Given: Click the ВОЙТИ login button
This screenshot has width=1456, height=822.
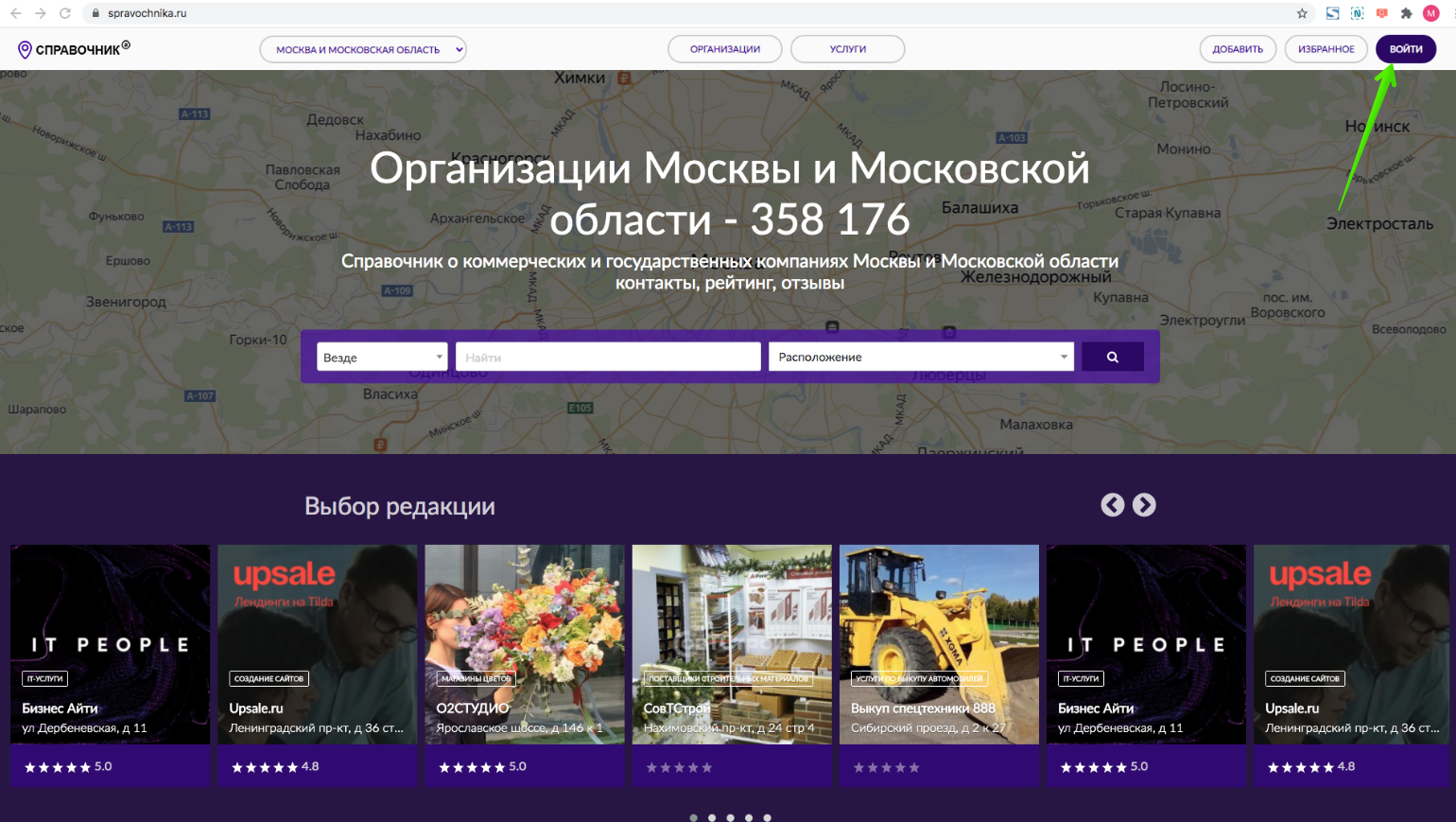Looking at the screenshot, I should (x=1406, y=49).
